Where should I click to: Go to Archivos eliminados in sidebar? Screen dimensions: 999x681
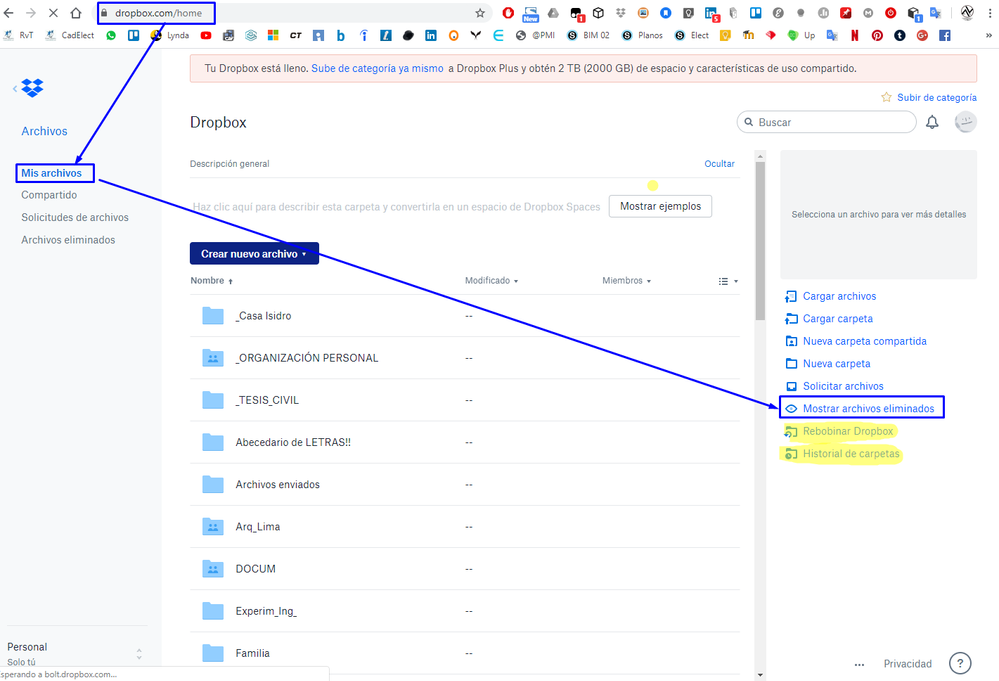click(x=68, y=240)
